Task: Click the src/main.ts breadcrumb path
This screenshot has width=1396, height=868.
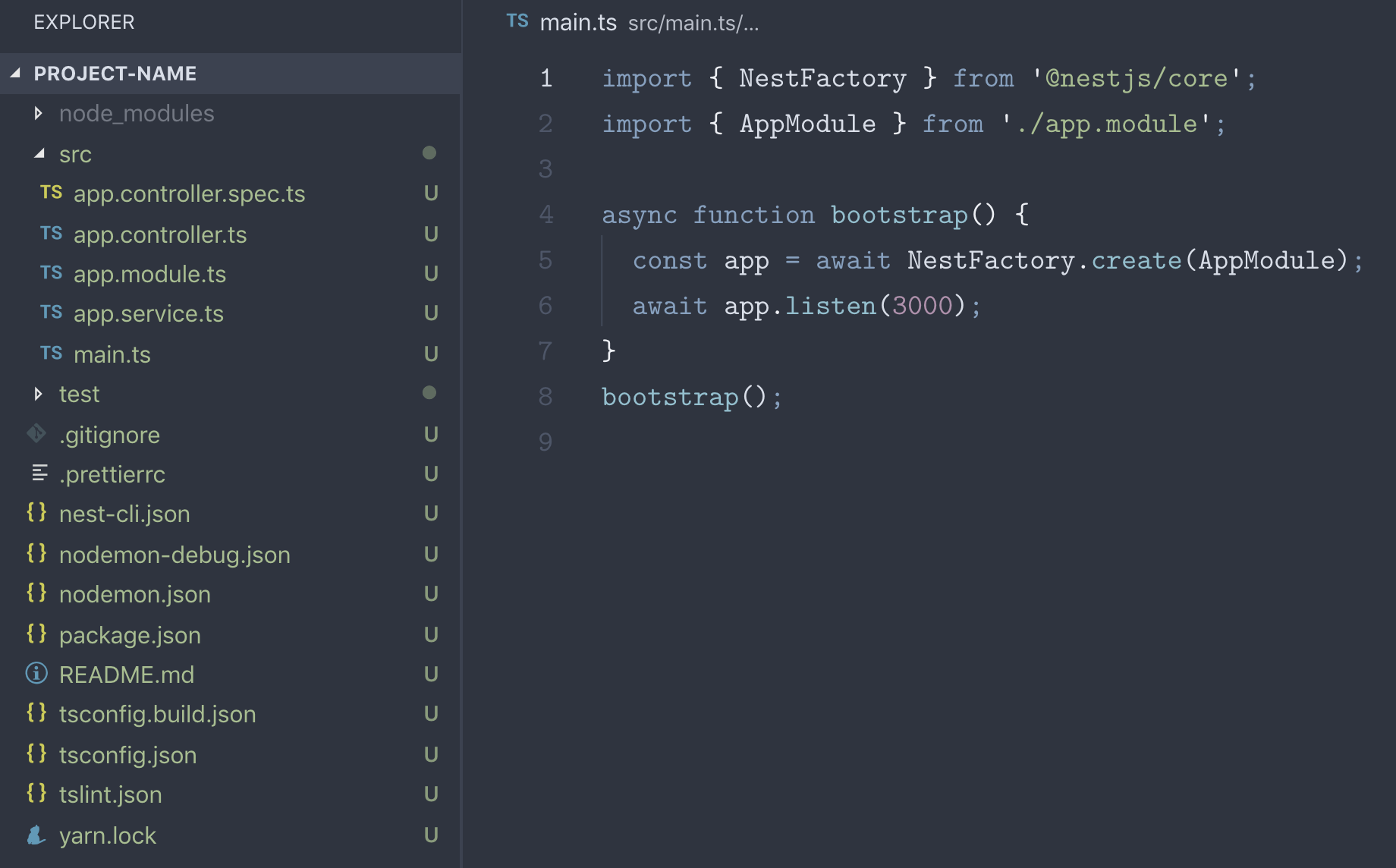Action: click(693, 24)
